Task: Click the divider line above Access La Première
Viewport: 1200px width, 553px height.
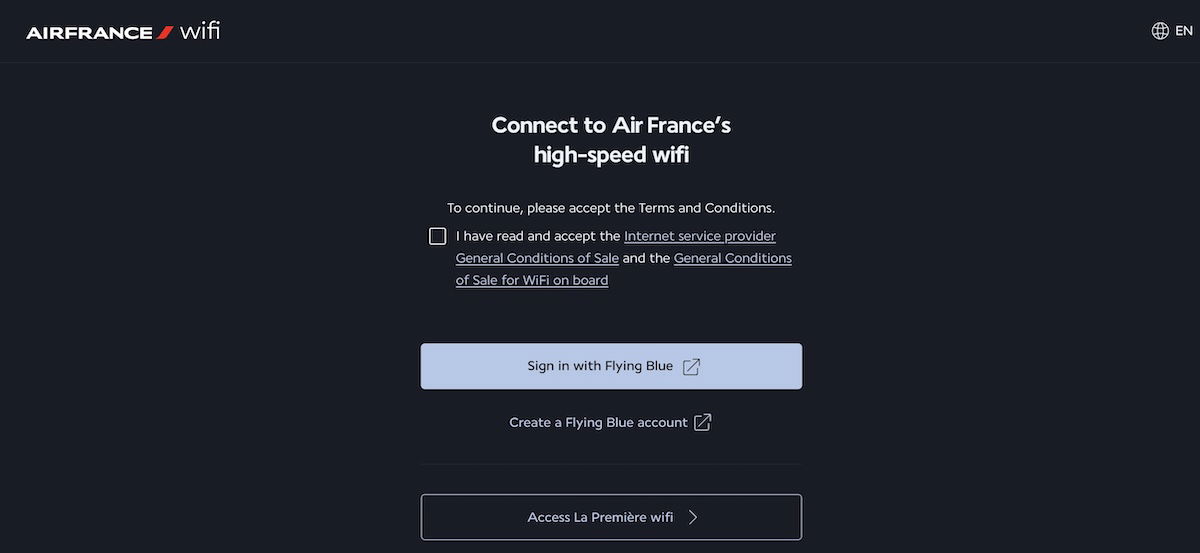Action: point(610,464)
